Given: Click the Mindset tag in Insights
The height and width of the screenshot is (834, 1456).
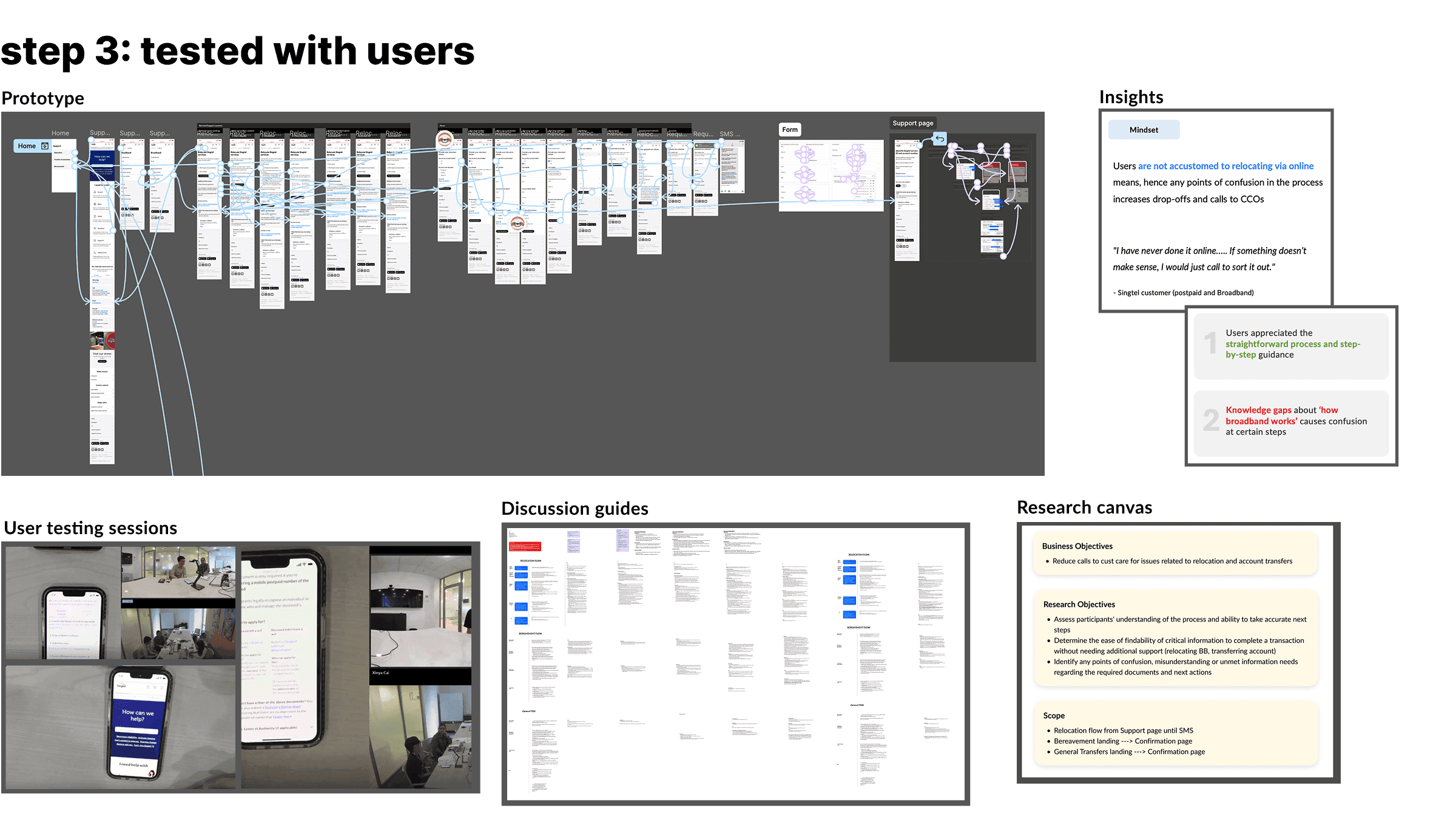Looking at the screenshot, I should click(1144, 130).
